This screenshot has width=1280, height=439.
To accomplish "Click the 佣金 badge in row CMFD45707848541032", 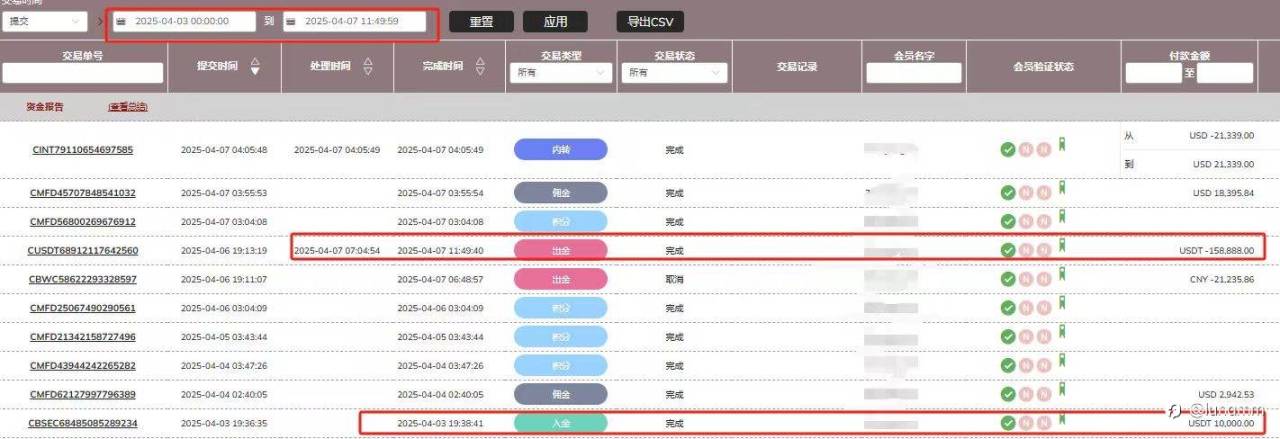I will coord(560,192).
